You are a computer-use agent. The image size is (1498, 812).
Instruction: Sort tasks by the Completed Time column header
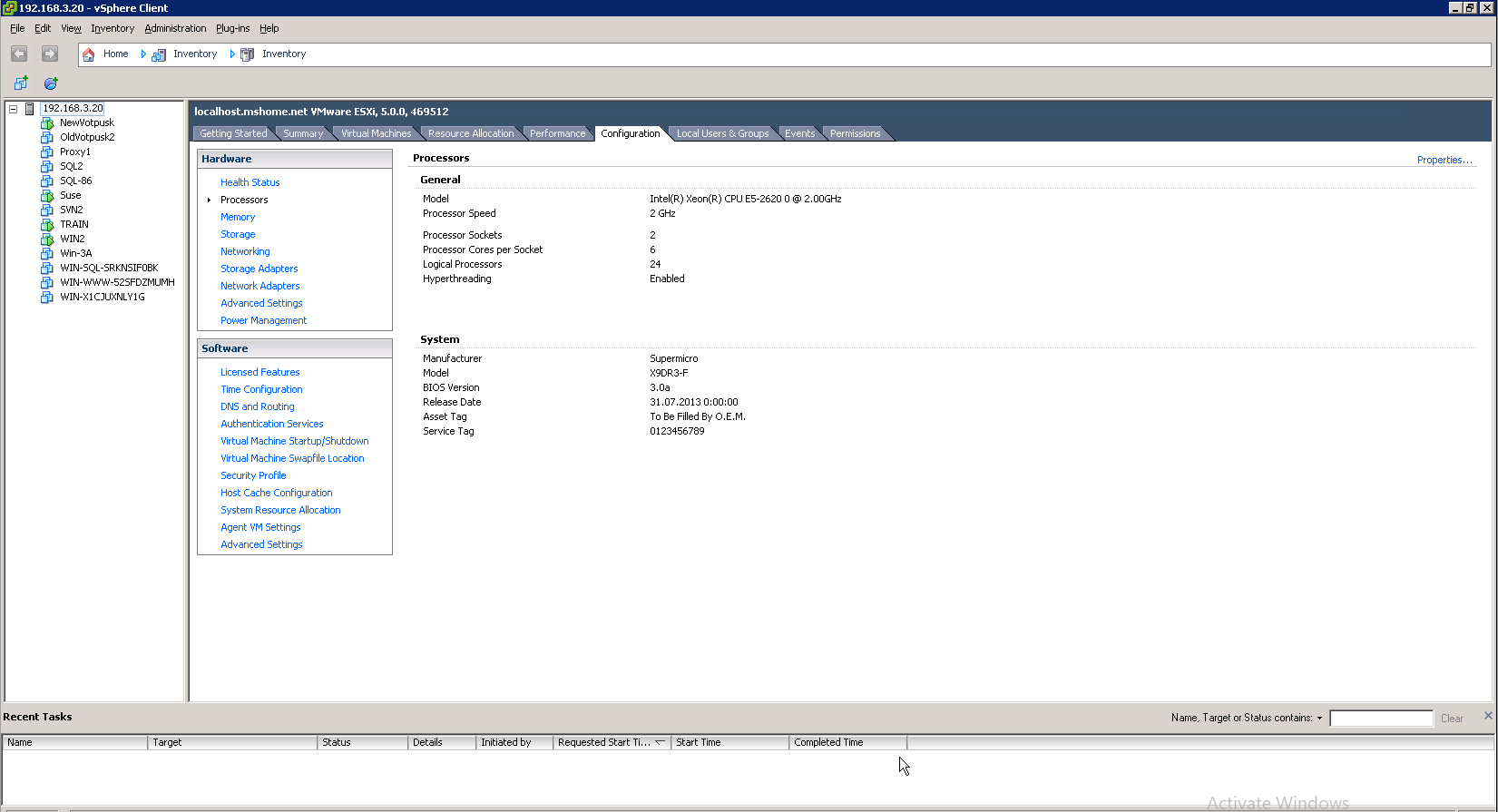[847, 742]
